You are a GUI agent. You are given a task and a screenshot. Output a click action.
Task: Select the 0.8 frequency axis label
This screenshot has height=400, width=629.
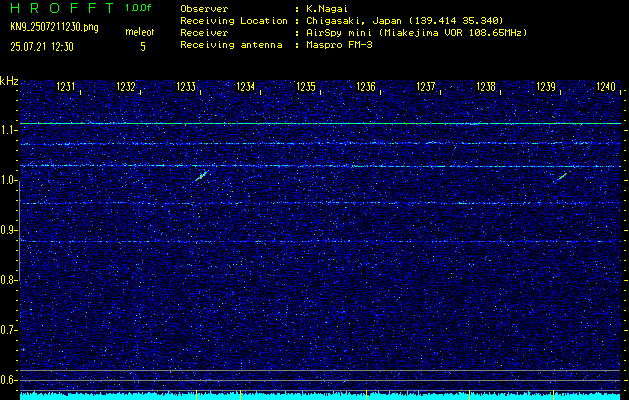(x=8, y=280)
